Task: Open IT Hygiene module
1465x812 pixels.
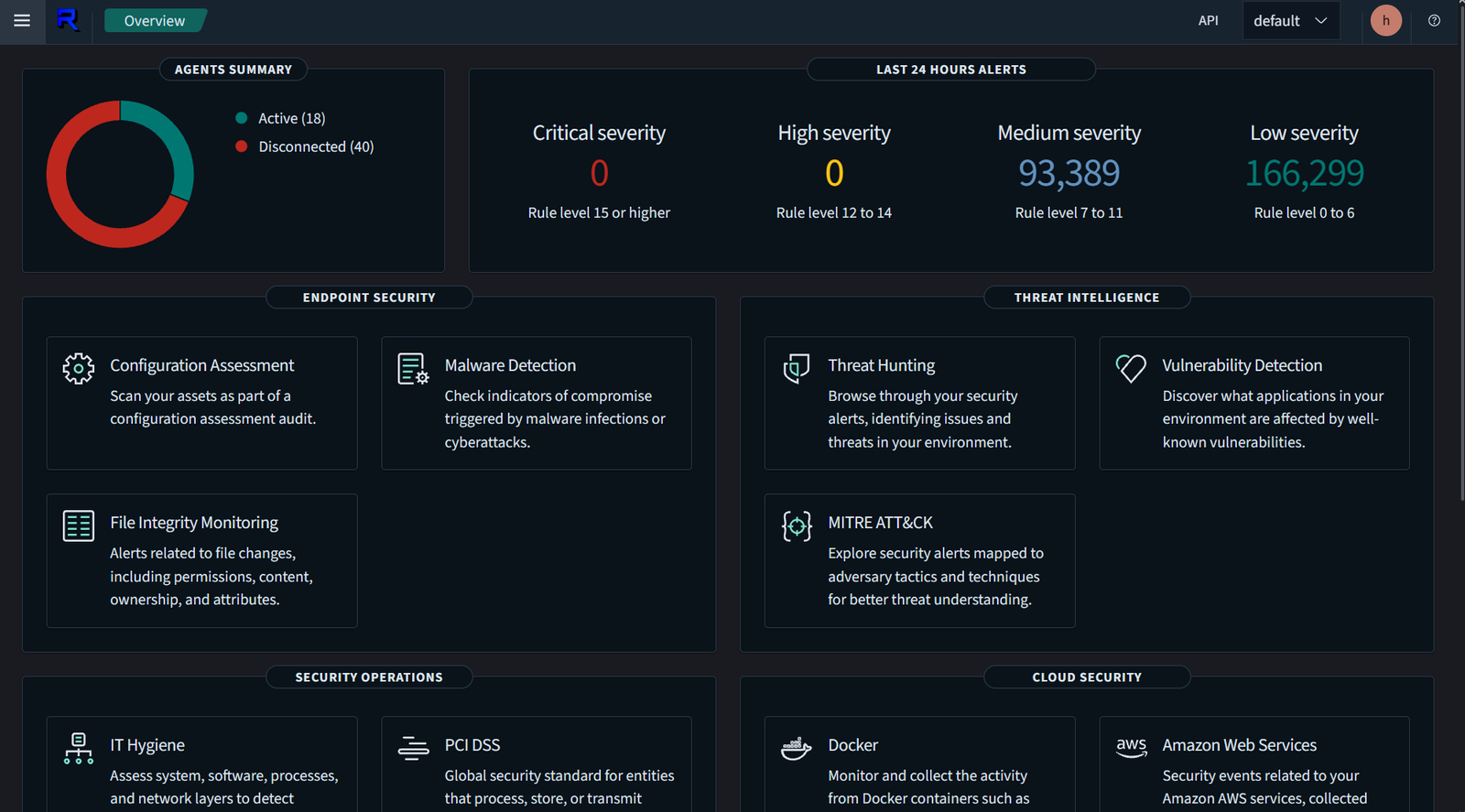Action: (201, 764)
